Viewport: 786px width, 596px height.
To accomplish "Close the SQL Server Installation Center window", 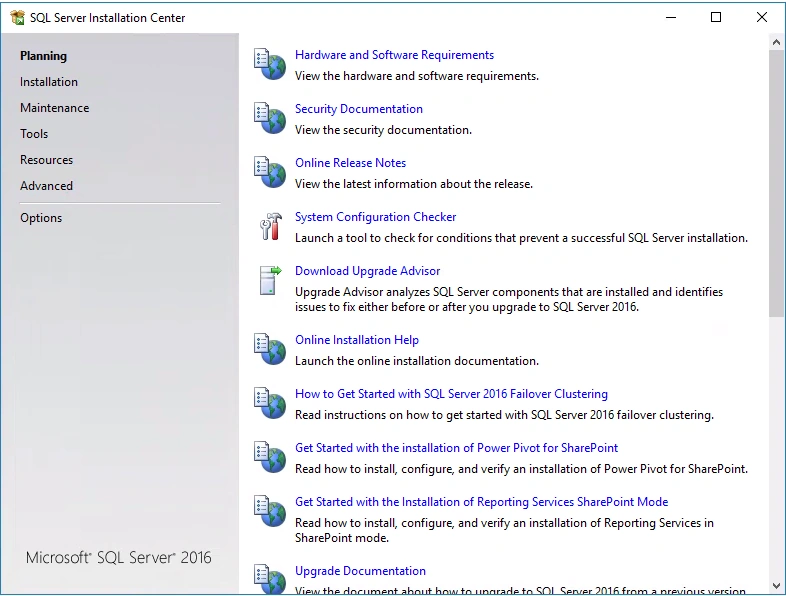I will pos(762,18).
